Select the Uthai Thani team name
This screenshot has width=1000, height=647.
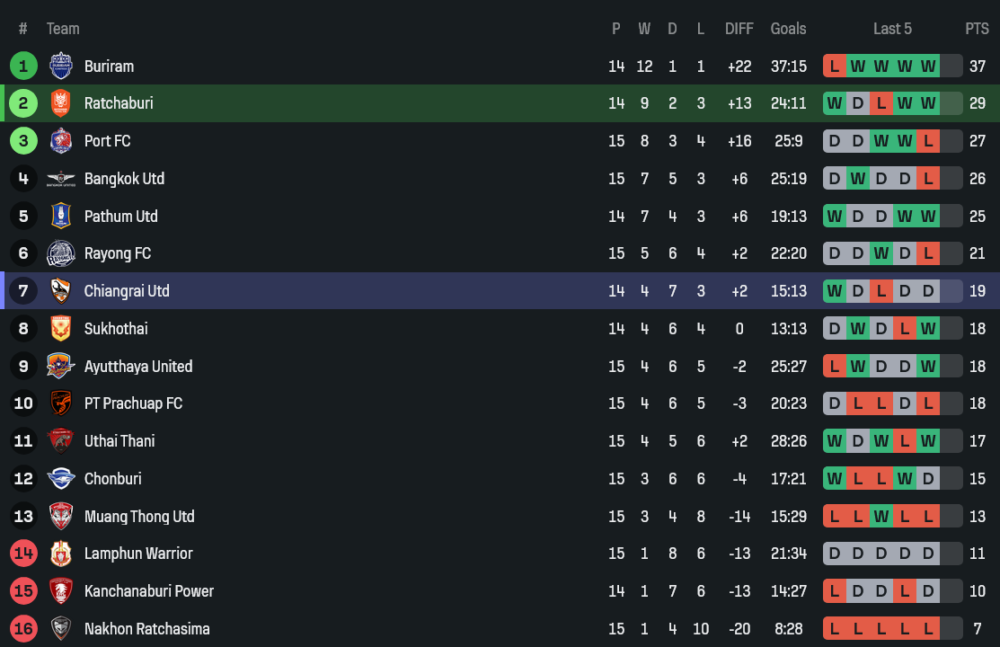coord(119,441)
